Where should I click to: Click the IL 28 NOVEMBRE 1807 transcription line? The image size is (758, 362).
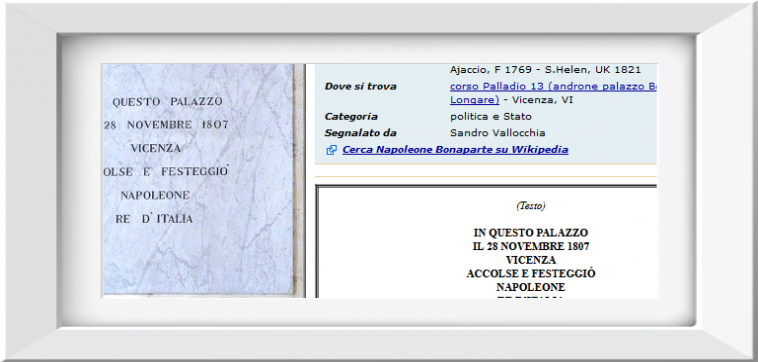[530, 246]
